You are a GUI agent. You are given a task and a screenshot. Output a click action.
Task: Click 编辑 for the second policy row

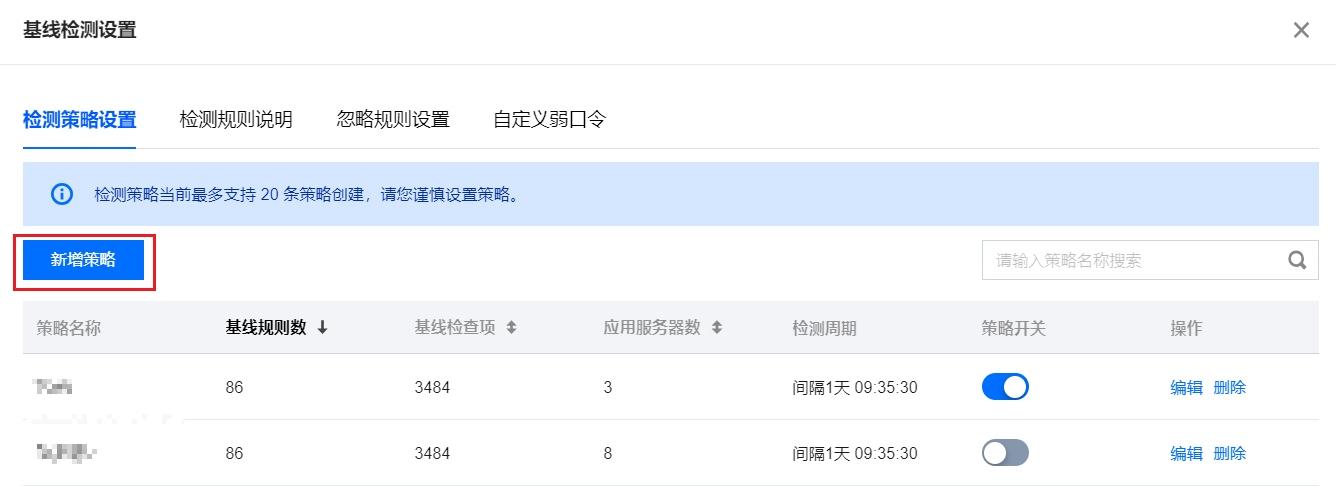coord(1187,454)
